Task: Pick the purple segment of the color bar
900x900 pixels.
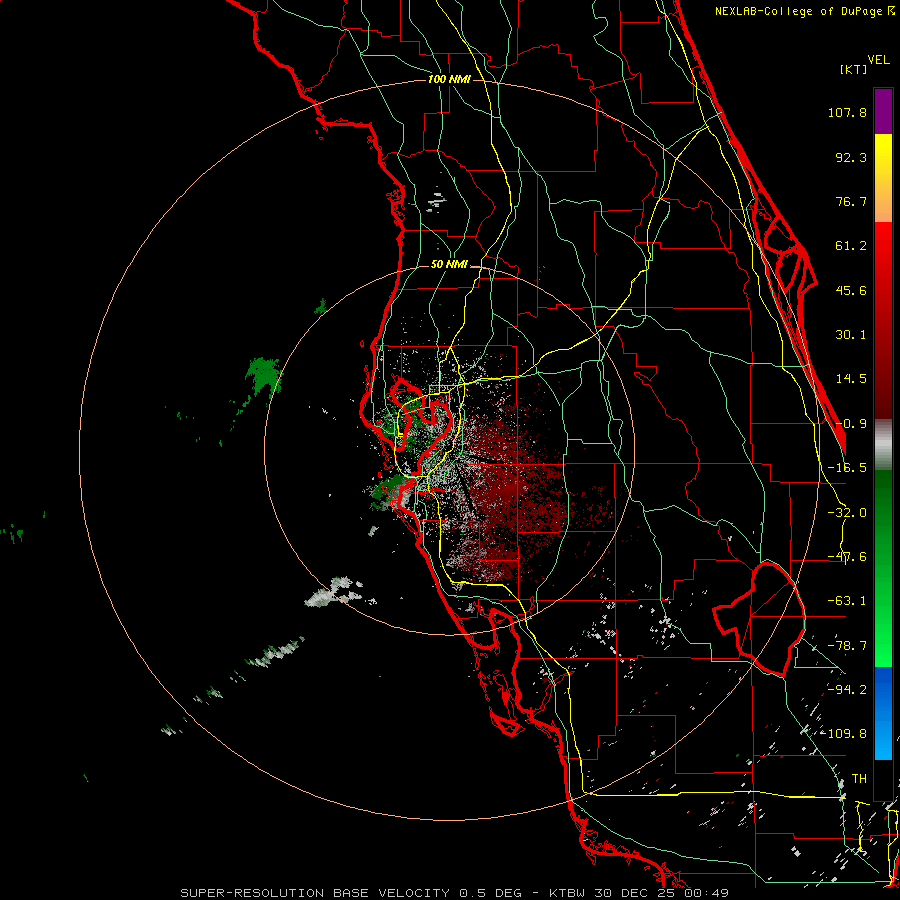Action: click(883, 111)
